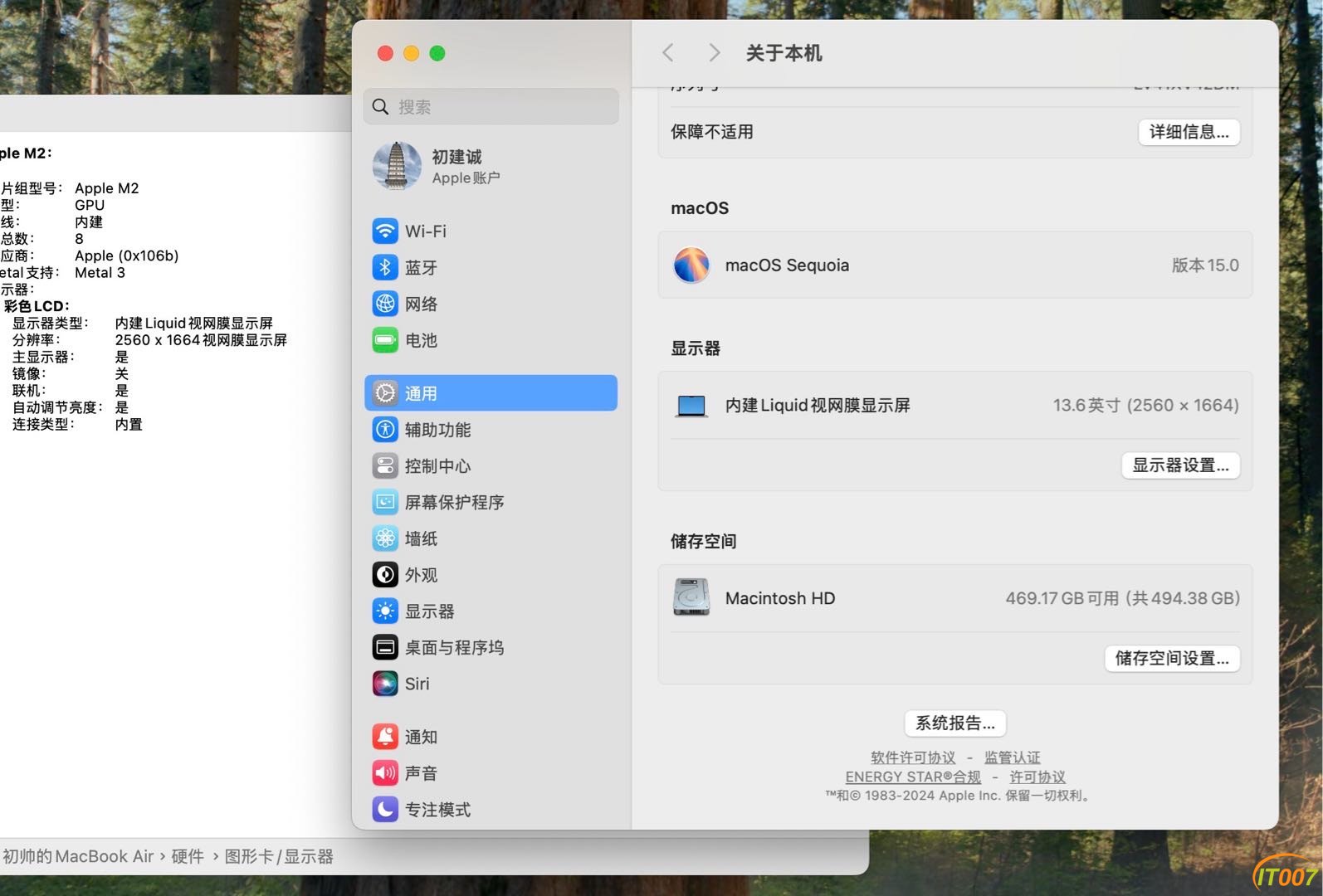
Task: Go forward with the right chevron
Action: click(x=714, y=53)
